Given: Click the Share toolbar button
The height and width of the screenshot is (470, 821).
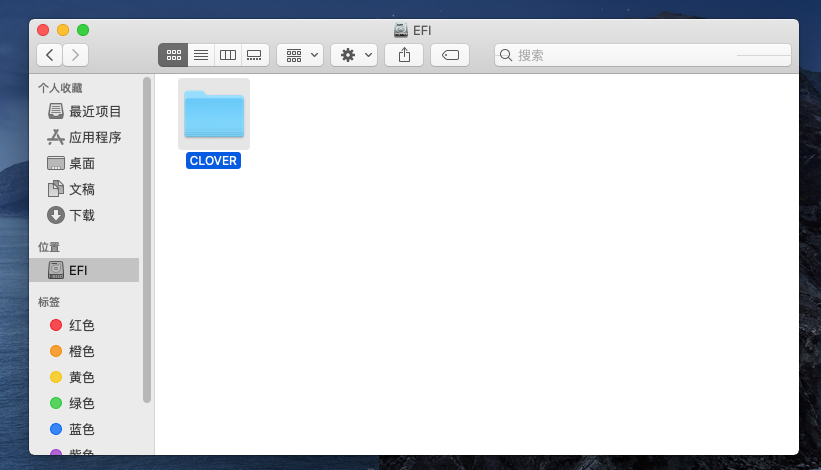Looking at the screenshot, I should [404, 55].
